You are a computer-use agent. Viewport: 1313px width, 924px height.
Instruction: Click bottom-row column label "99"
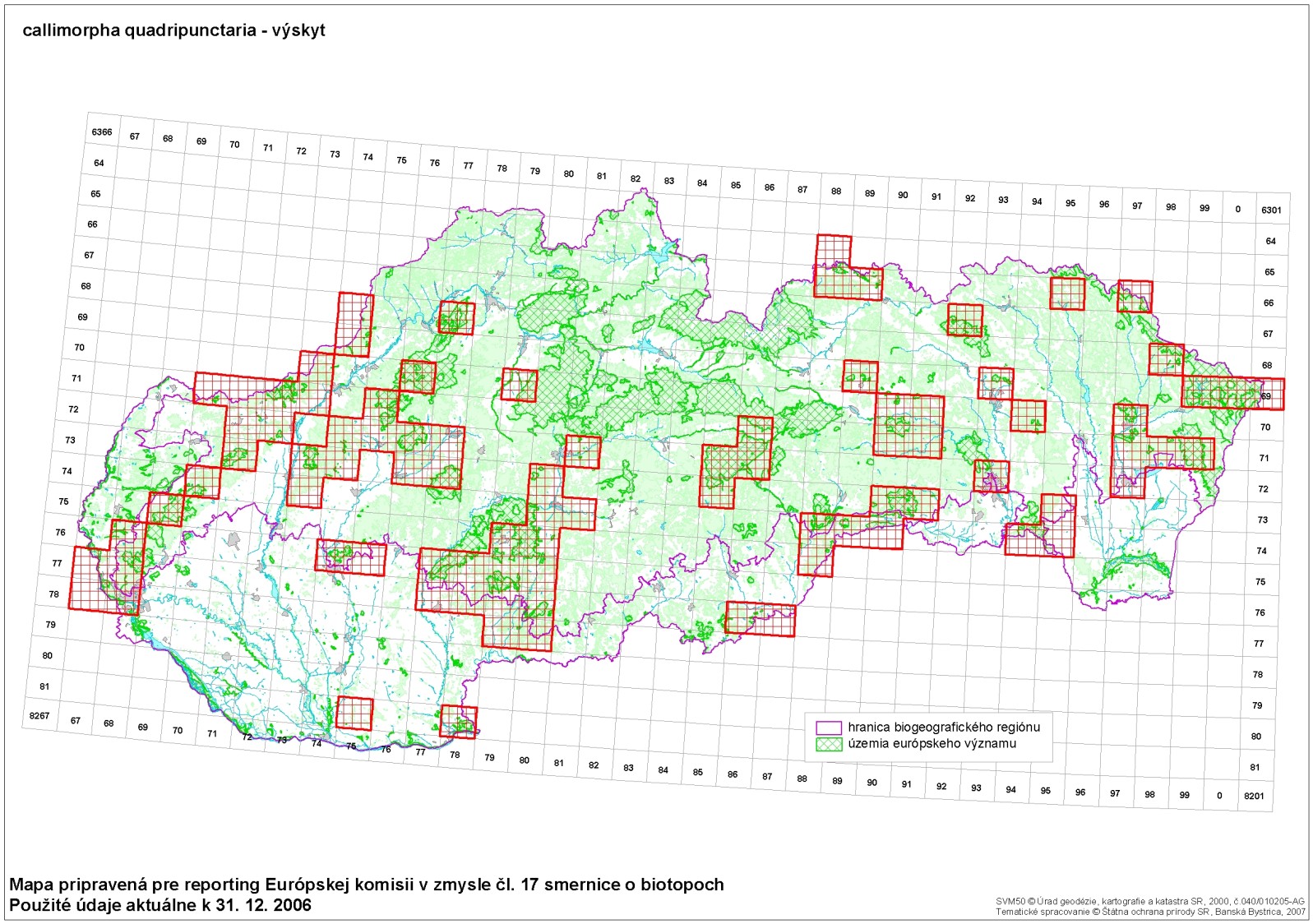pos(1184,795)
